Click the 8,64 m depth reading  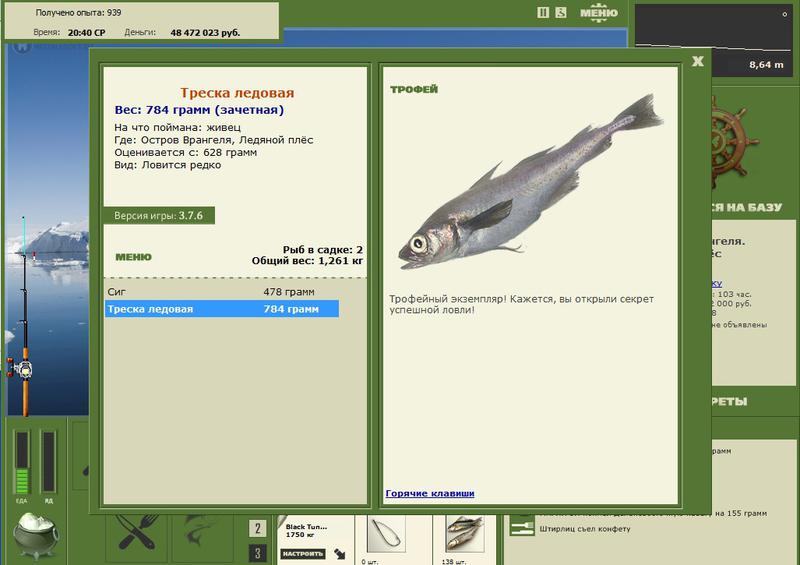coord(766,65)
